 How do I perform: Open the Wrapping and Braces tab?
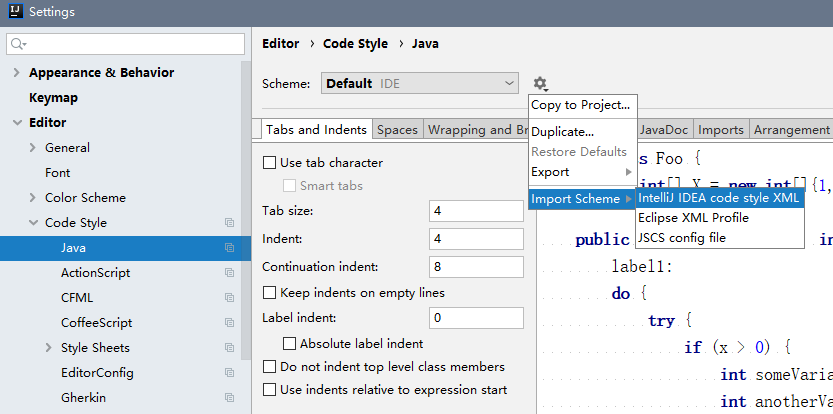click(x=476, y=130)
